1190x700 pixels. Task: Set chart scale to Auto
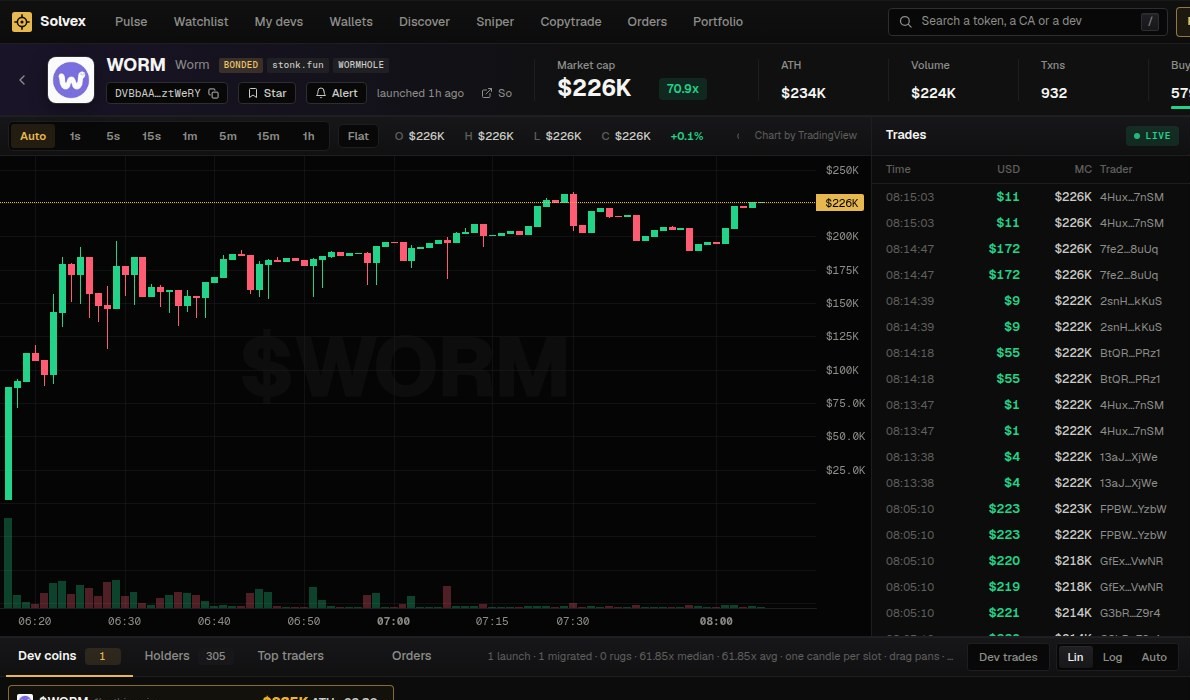[x=1154, y=657]
